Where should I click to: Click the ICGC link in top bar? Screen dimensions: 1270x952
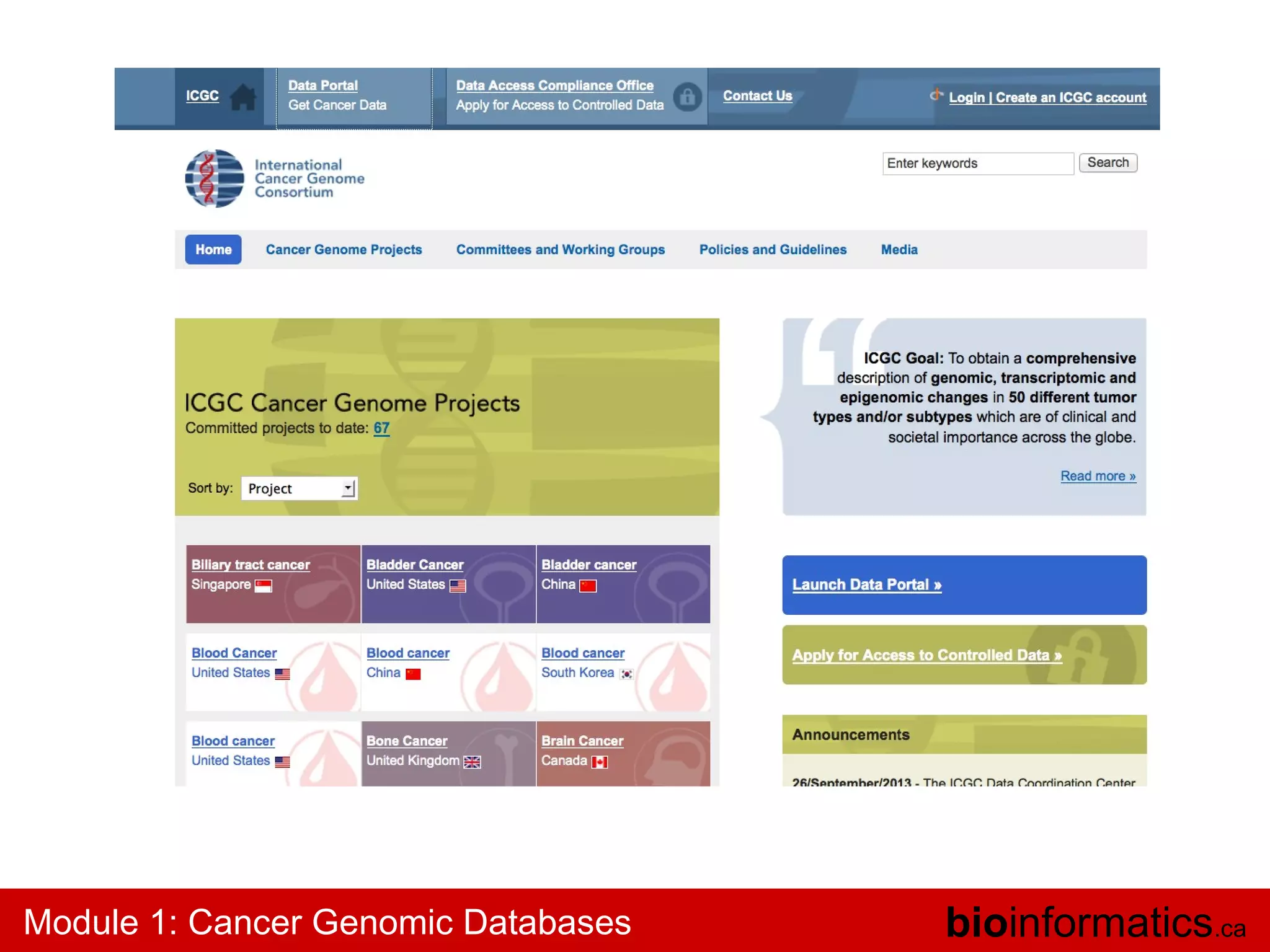202,96
